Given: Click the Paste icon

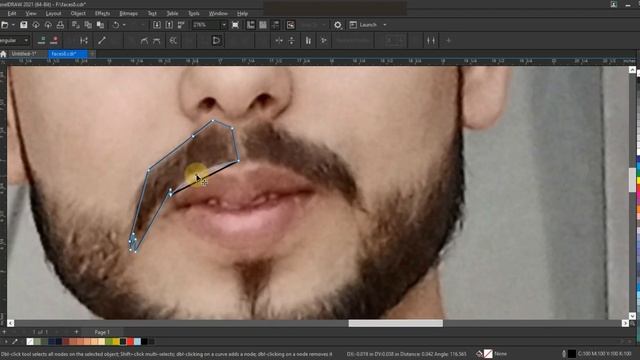Looking at the screenshot, I should (100, 25).
